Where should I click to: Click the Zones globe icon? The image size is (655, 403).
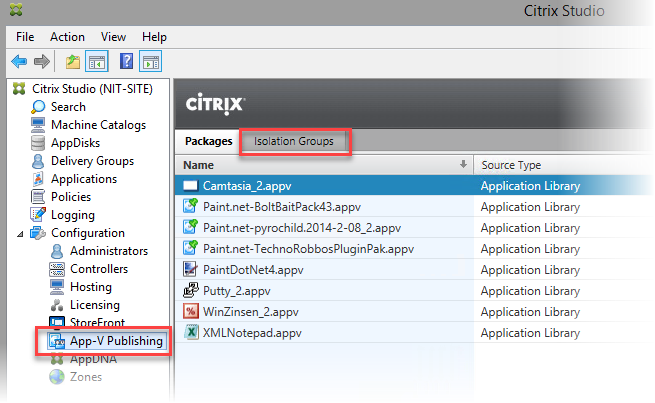click(x=57, y=377)
